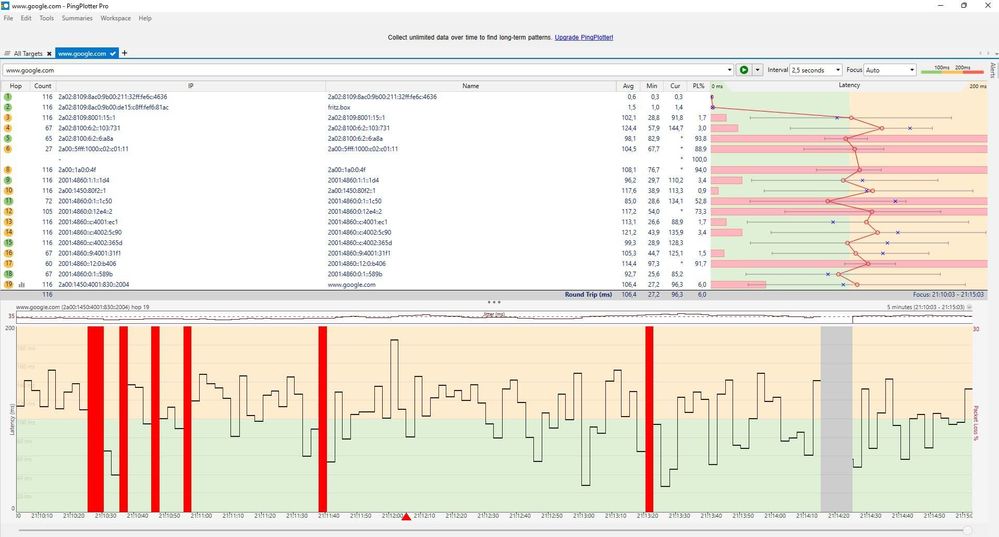Open the target address history dropdown

pos(729,70)
